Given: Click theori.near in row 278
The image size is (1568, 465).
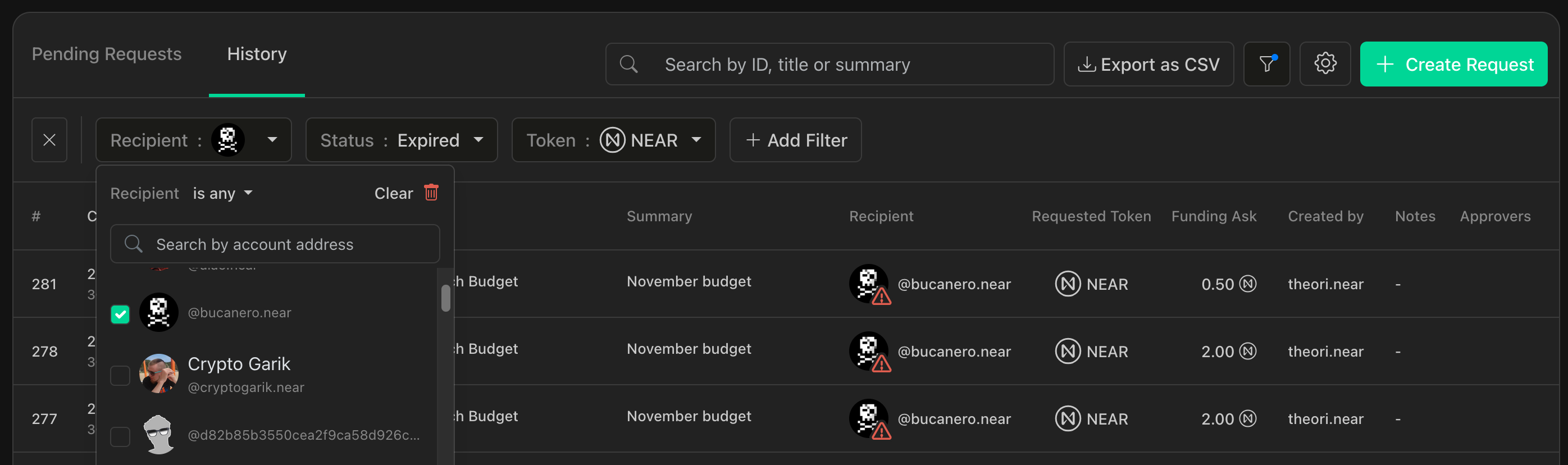Looking at the screenshot, I should click(x=1325, y=352).
